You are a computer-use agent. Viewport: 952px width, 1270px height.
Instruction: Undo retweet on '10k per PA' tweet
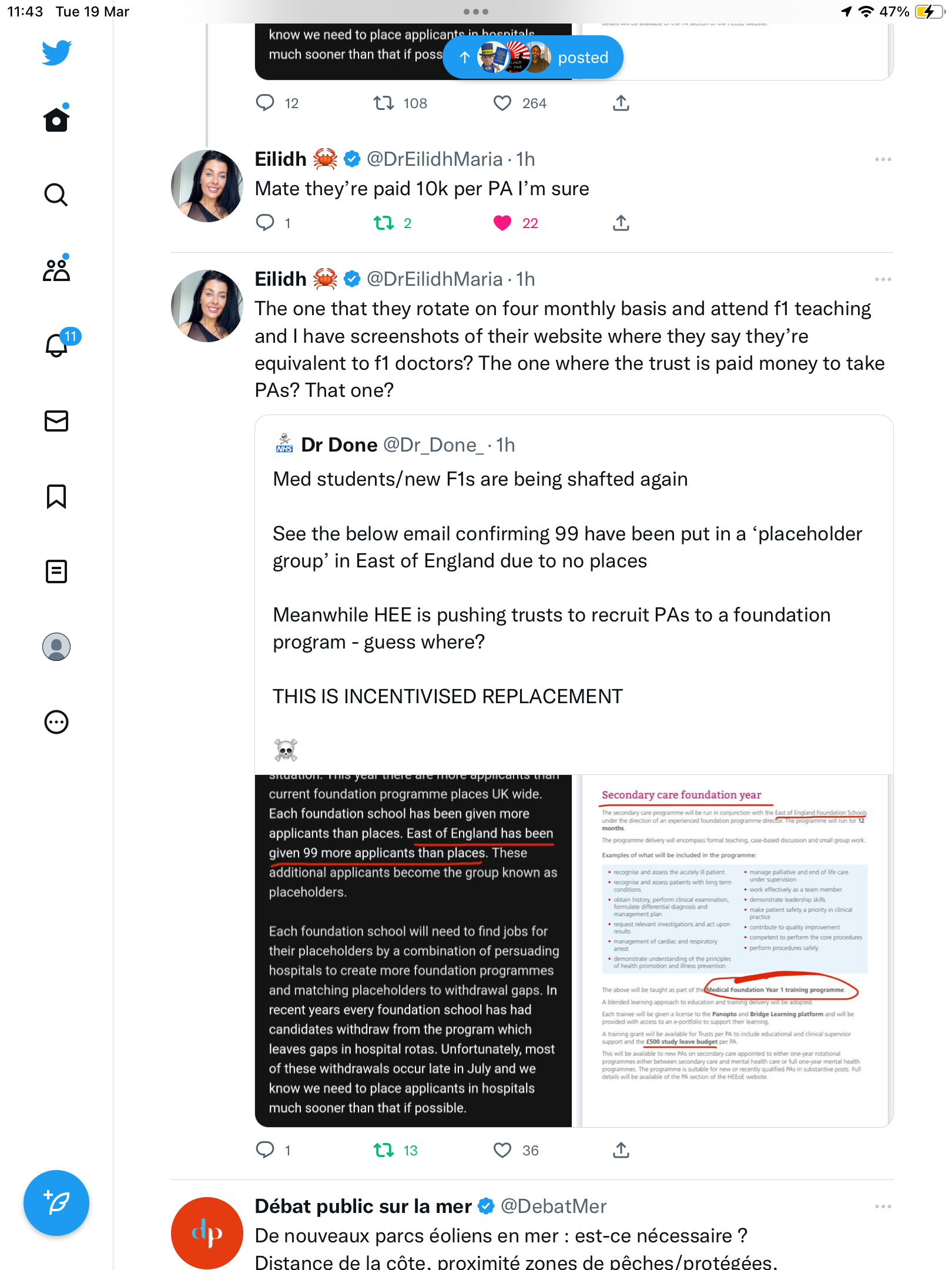point(384,223)
